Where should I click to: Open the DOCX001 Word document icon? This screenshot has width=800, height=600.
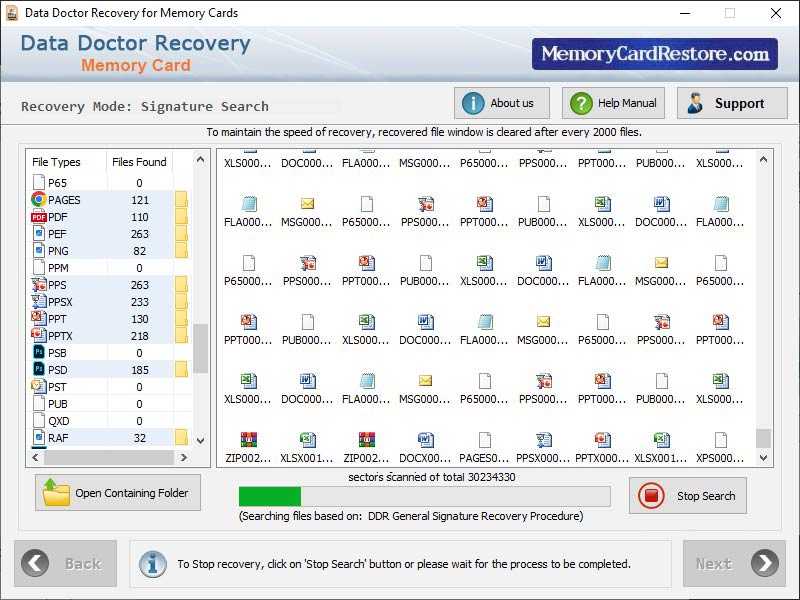click(427, 440)
